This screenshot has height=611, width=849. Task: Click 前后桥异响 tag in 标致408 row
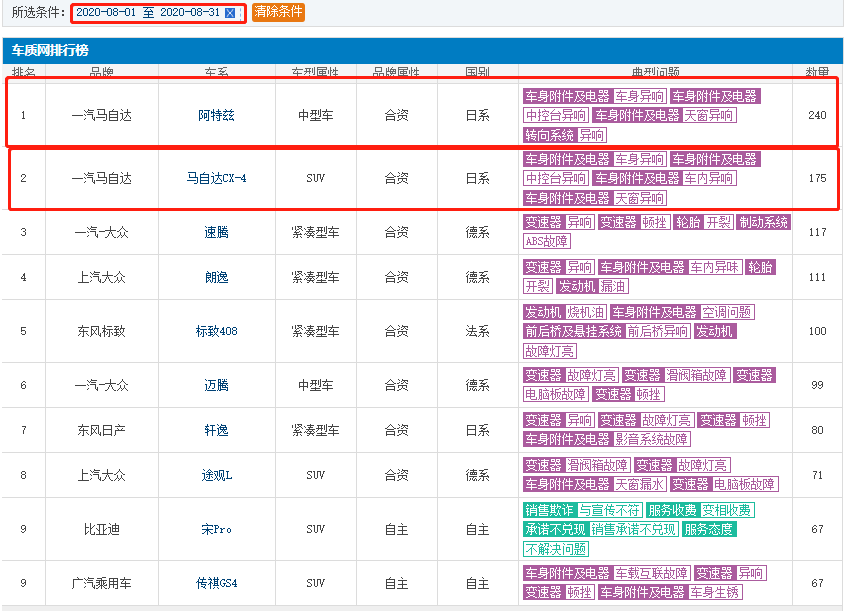(658, 331)
